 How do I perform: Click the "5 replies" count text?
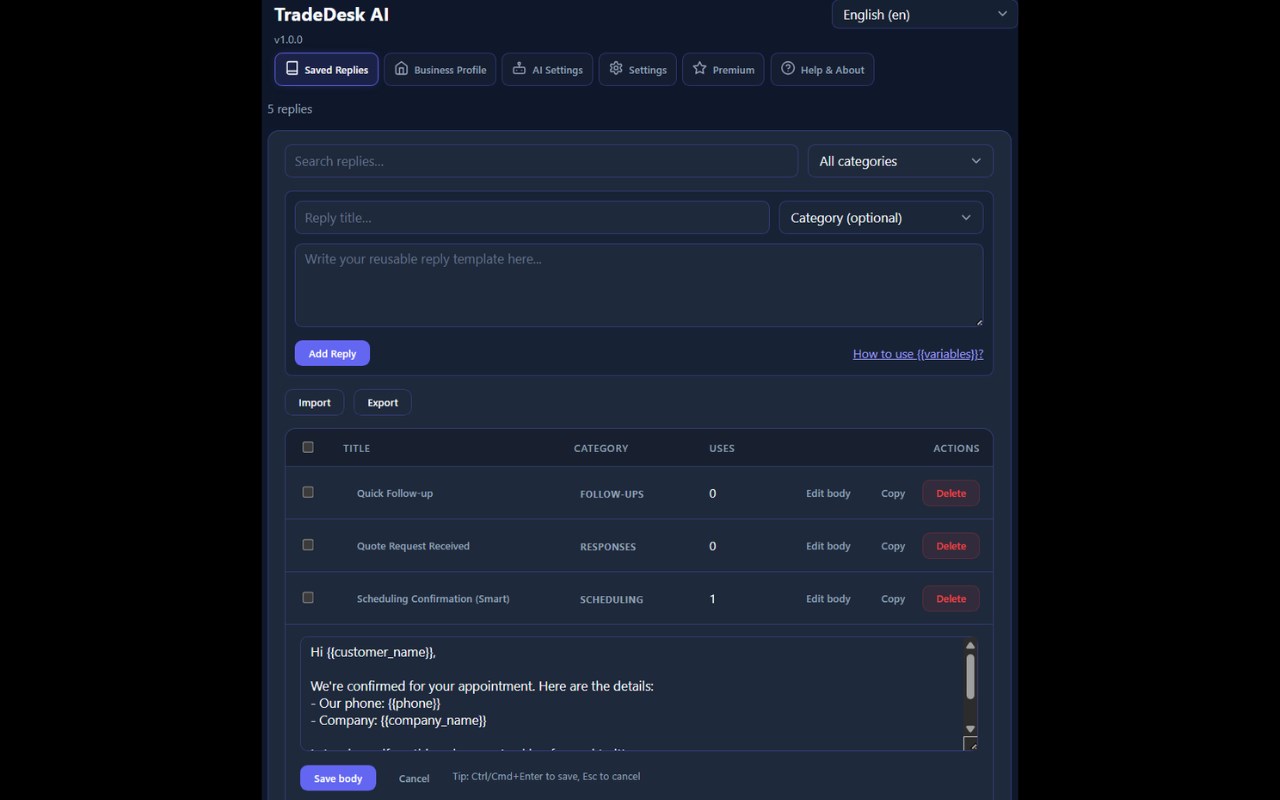coord(290,109)
